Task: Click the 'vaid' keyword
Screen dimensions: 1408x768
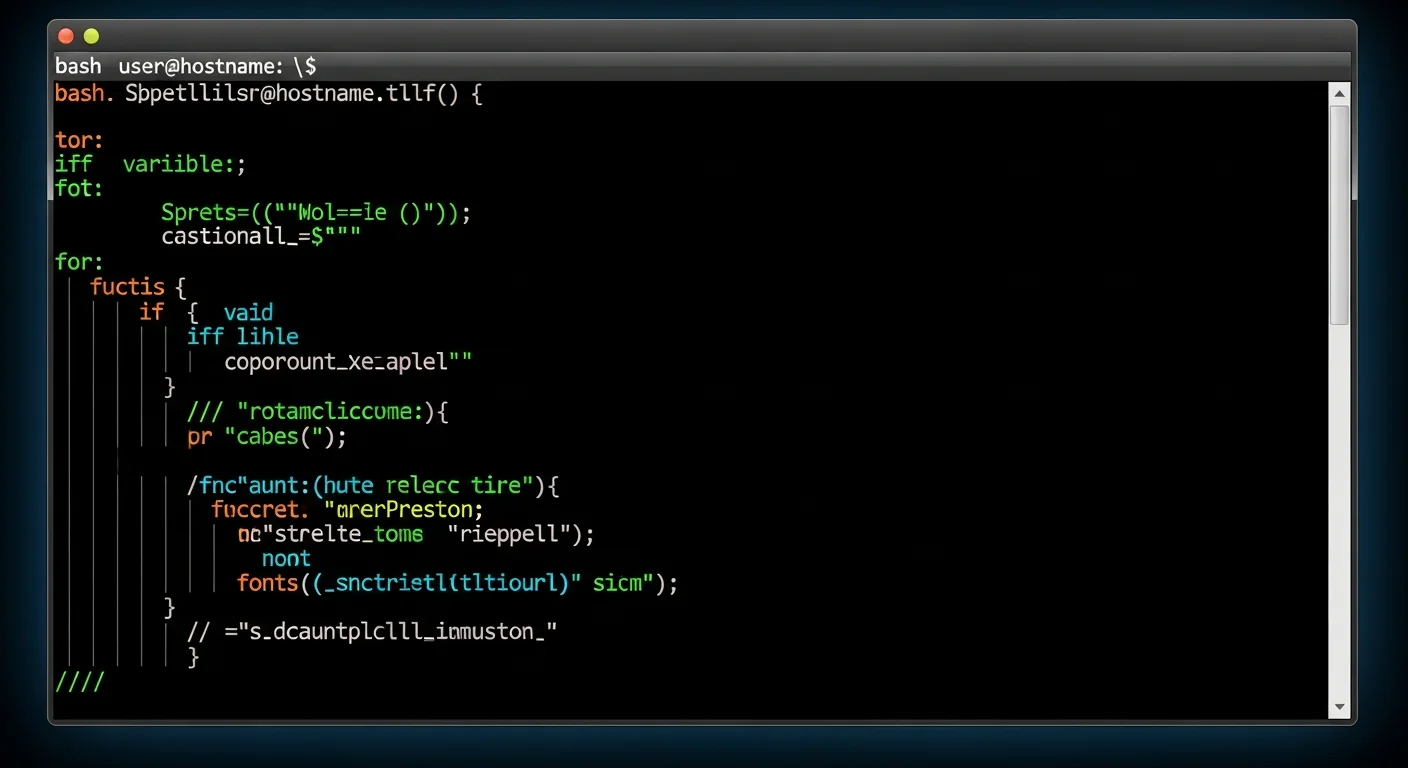Action: [248, 312]
